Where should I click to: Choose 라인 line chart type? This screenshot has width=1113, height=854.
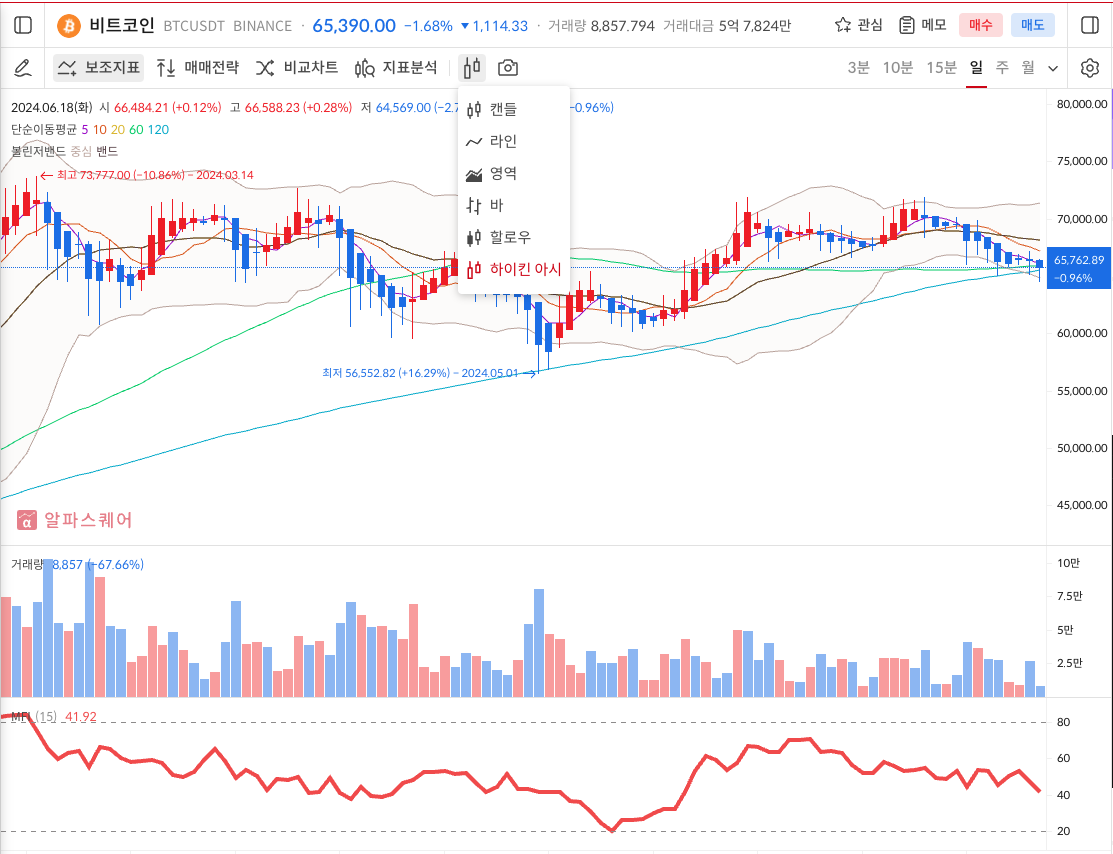pos(514,141)
